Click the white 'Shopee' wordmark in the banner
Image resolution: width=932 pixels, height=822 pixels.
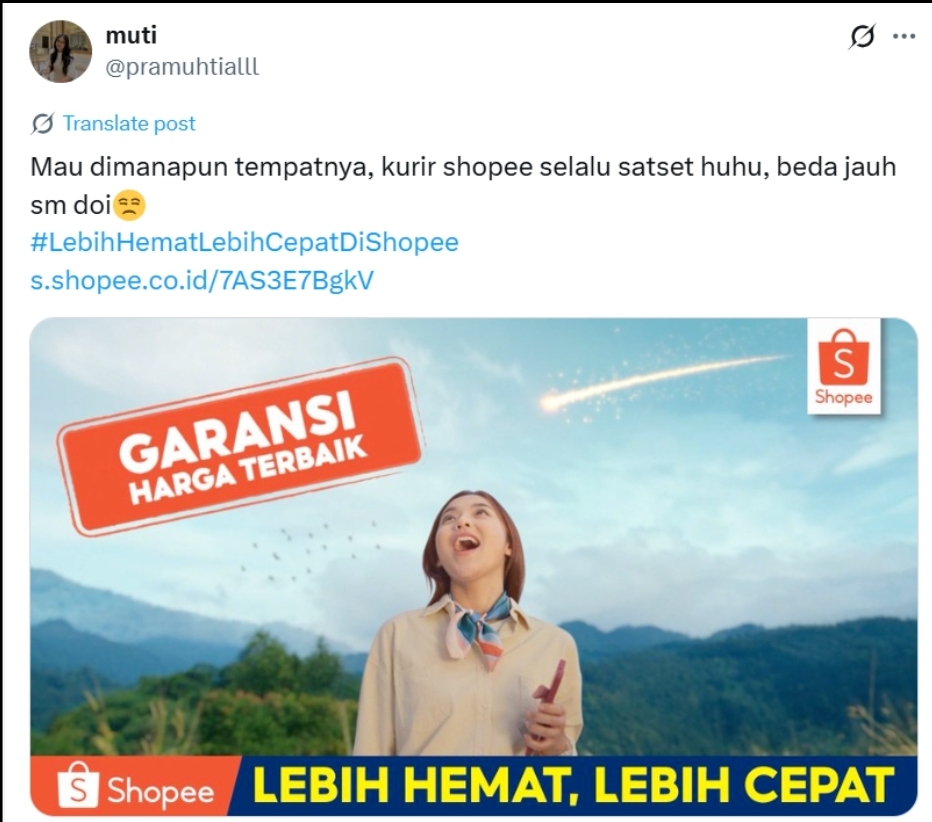point(160,791)
